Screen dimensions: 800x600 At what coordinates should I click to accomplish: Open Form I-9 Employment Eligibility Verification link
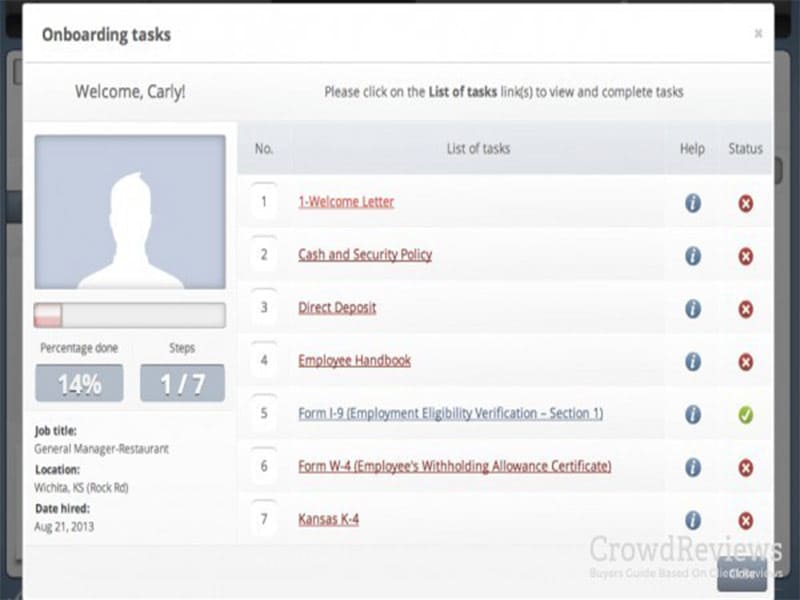point(451,413)
